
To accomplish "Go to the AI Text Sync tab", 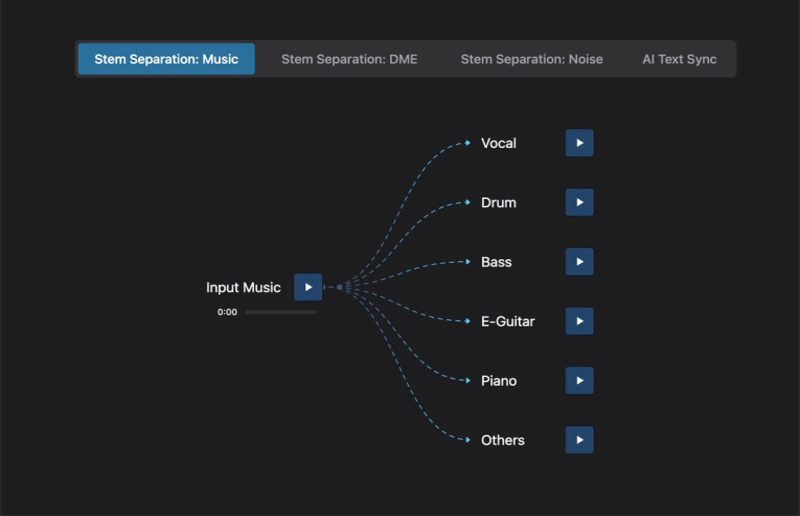I will coord(679,59).
